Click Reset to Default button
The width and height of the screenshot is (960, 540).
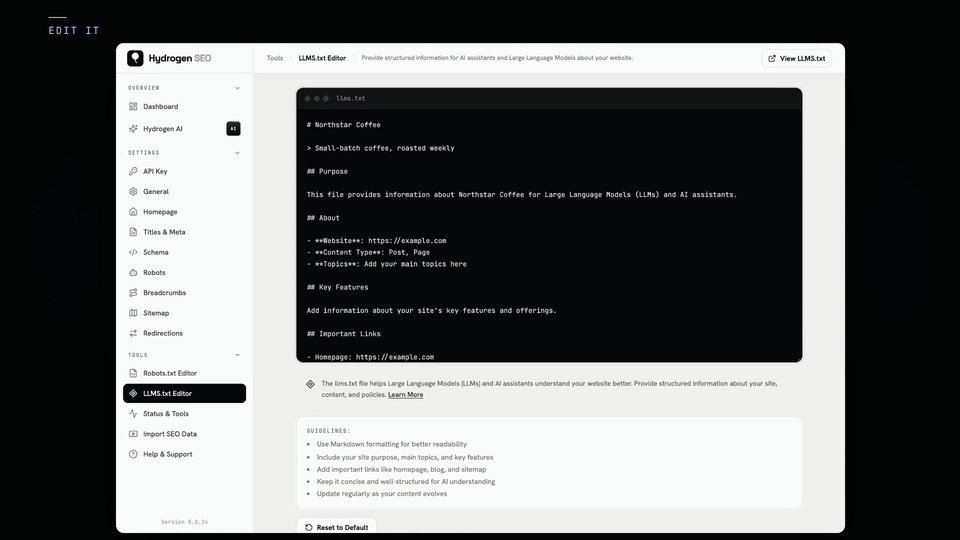point(336,527)
